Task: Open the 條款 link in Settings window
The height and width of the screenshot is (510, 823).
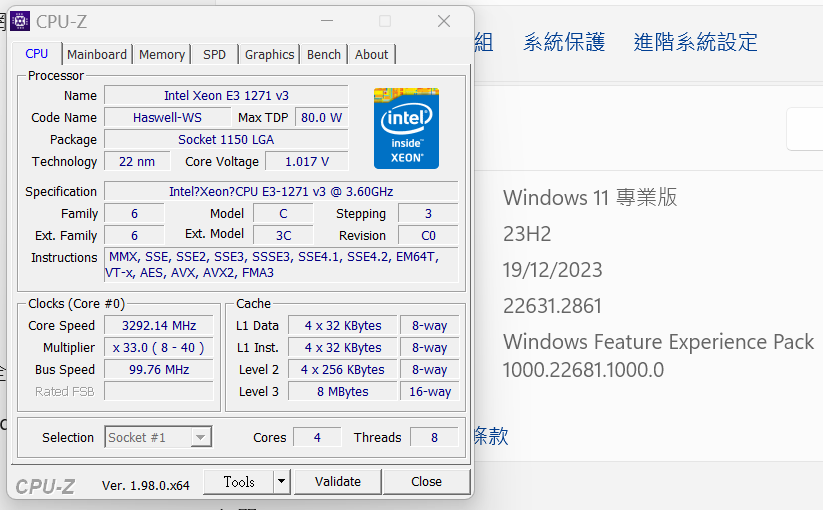Action: [491, 436]
